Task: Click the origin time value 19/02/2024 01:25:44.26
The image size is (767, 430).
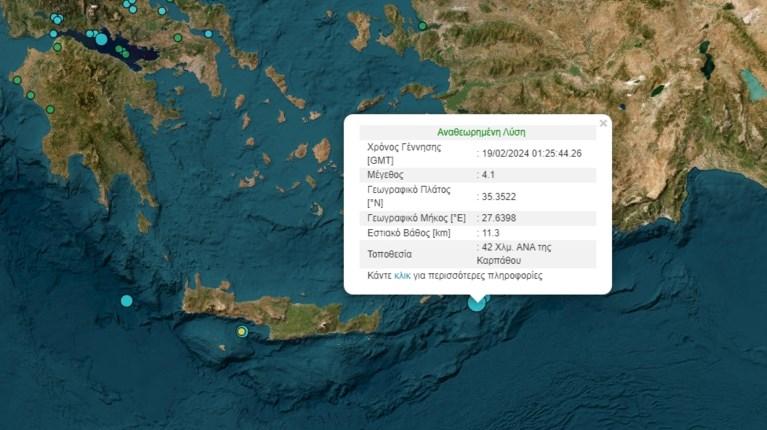Action: (530, 152)
